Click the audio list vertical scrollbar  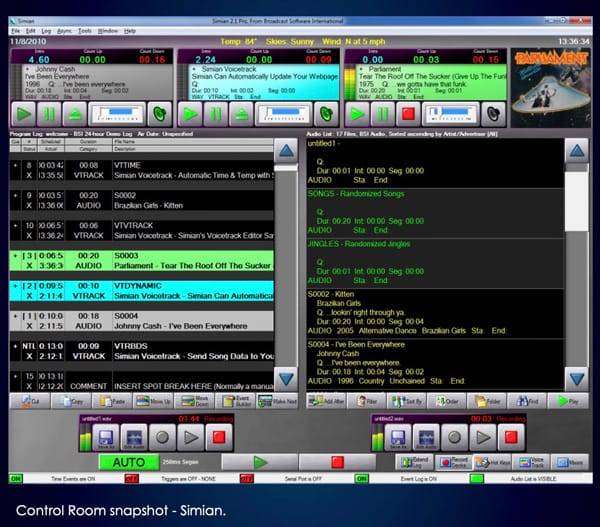click(x=577, y=265)
